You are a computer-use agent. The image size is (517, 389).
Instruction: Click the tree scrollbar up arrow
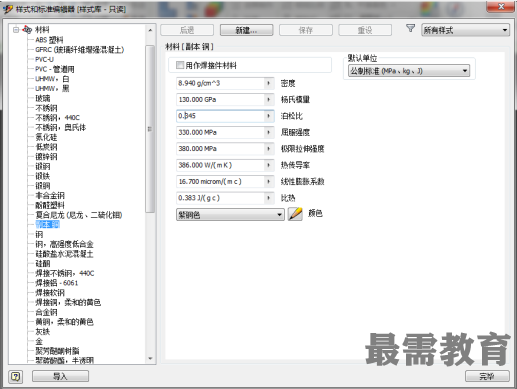click(x=150, y=30)
